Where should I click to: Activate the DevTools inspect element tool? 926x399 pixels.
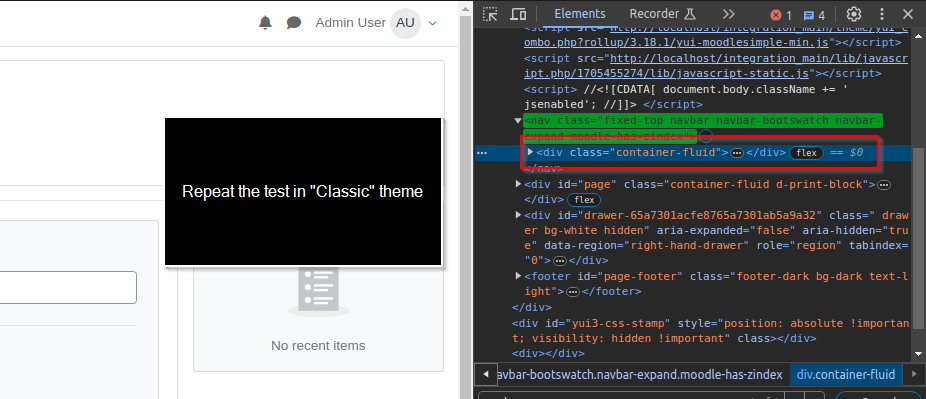pos(490,14)
